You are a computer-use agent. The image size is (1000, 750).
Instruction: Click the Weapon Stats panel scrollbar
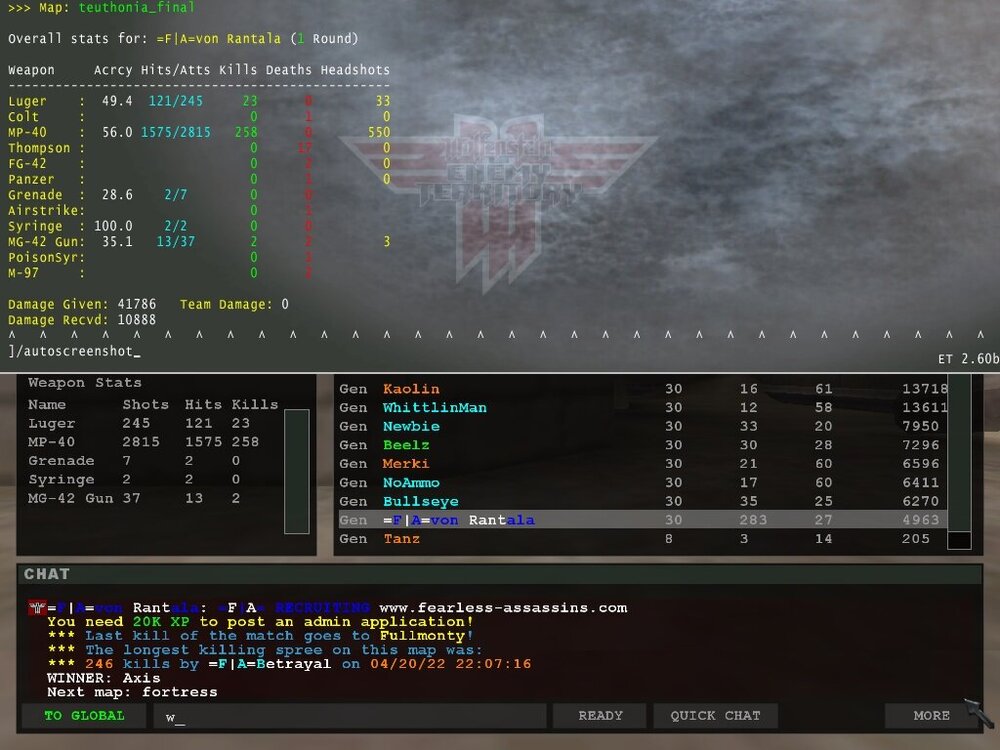(x=297, y=471)
